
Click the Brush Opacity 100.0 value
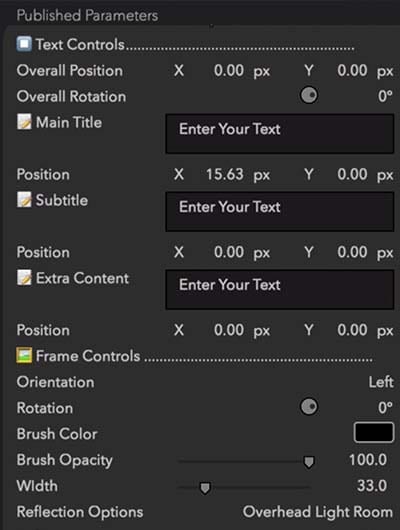[368, 460]
